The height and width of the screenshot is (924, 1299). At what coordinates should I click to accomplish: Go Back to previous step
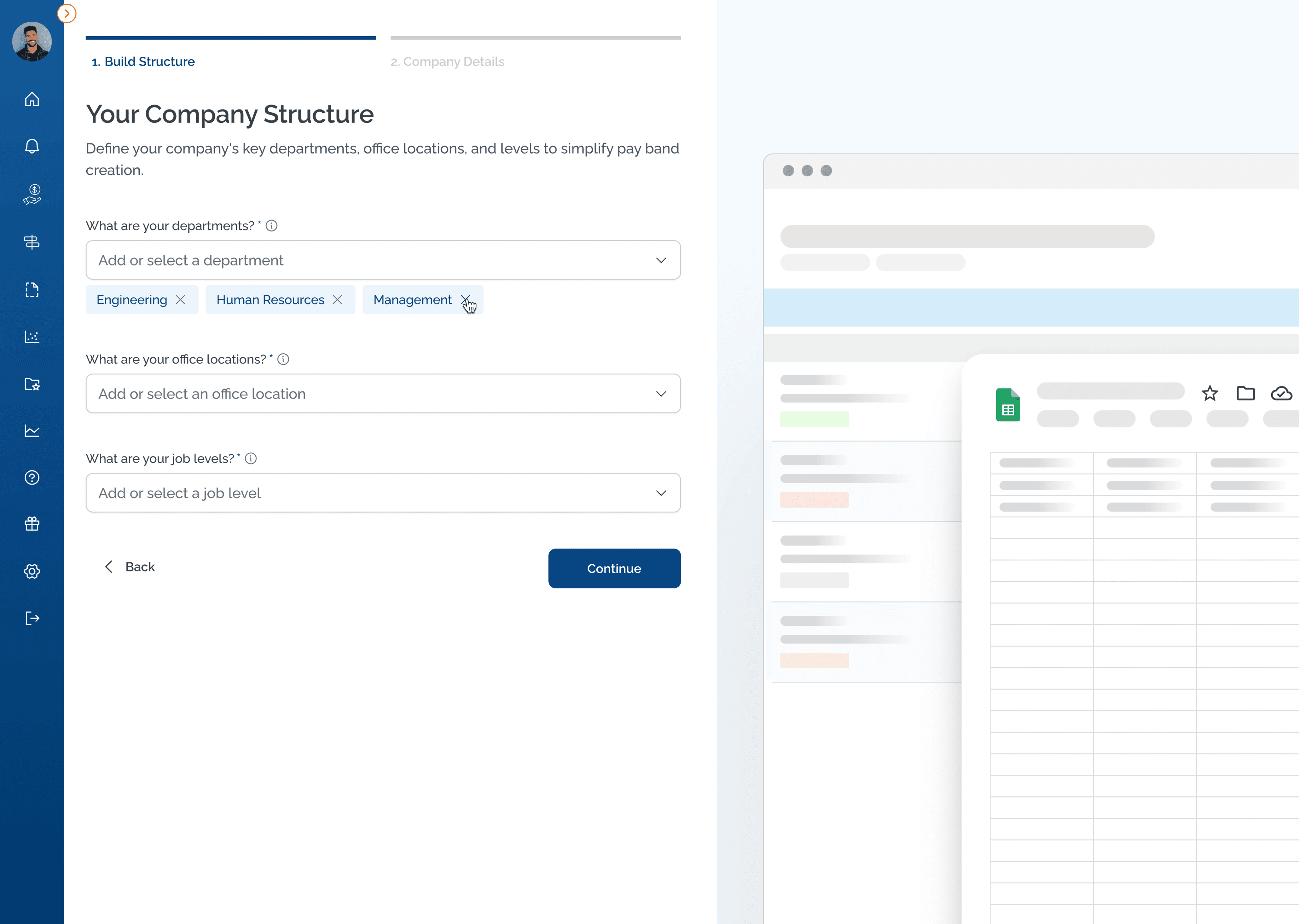coord(130,567)
